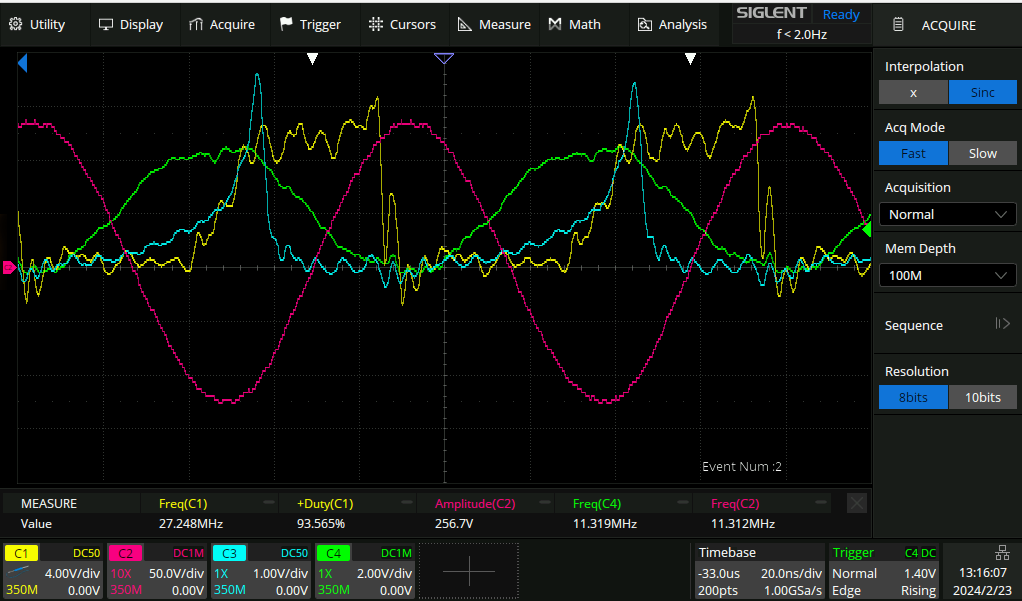Open the Trigger settings box
Viewport: 1022px width, 601px height.
pos(884,571)
